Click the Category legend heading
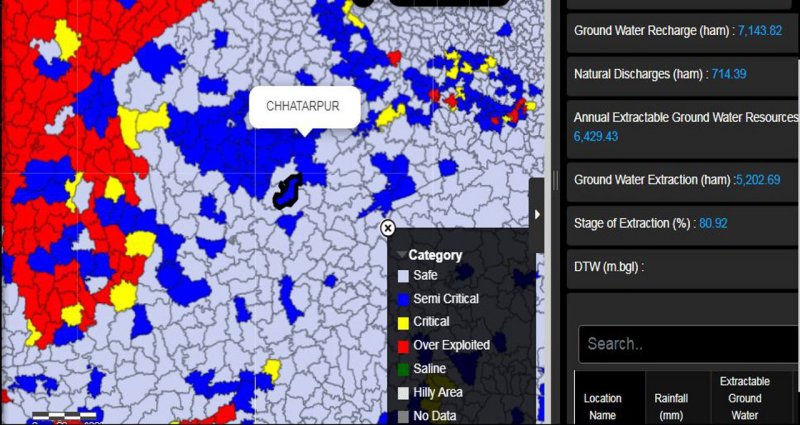This screenshot has width=800, height=425. [x=435, y=255]
